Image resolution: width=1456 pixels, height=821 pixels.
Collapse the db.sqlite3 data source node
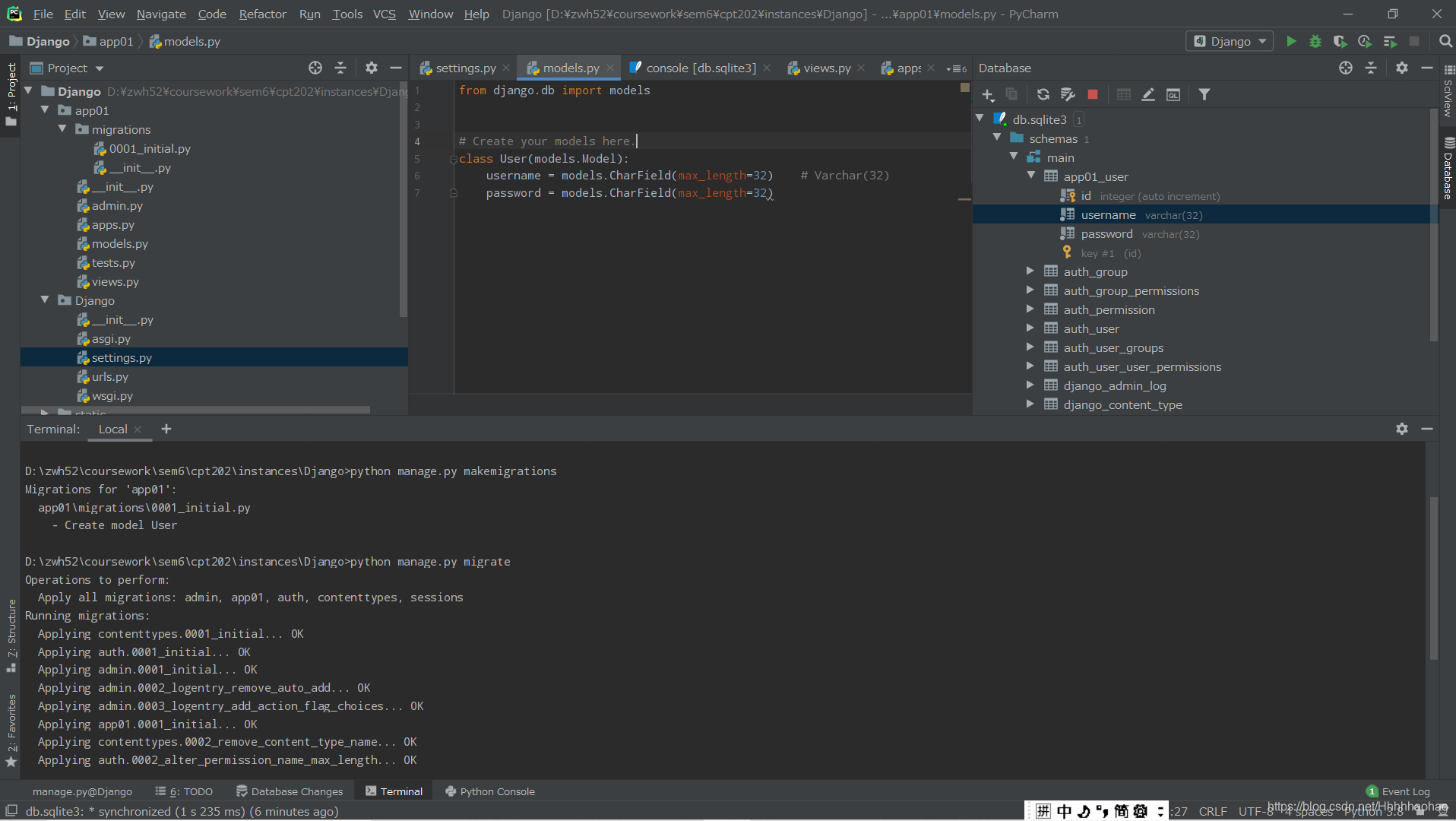[980, 119]
